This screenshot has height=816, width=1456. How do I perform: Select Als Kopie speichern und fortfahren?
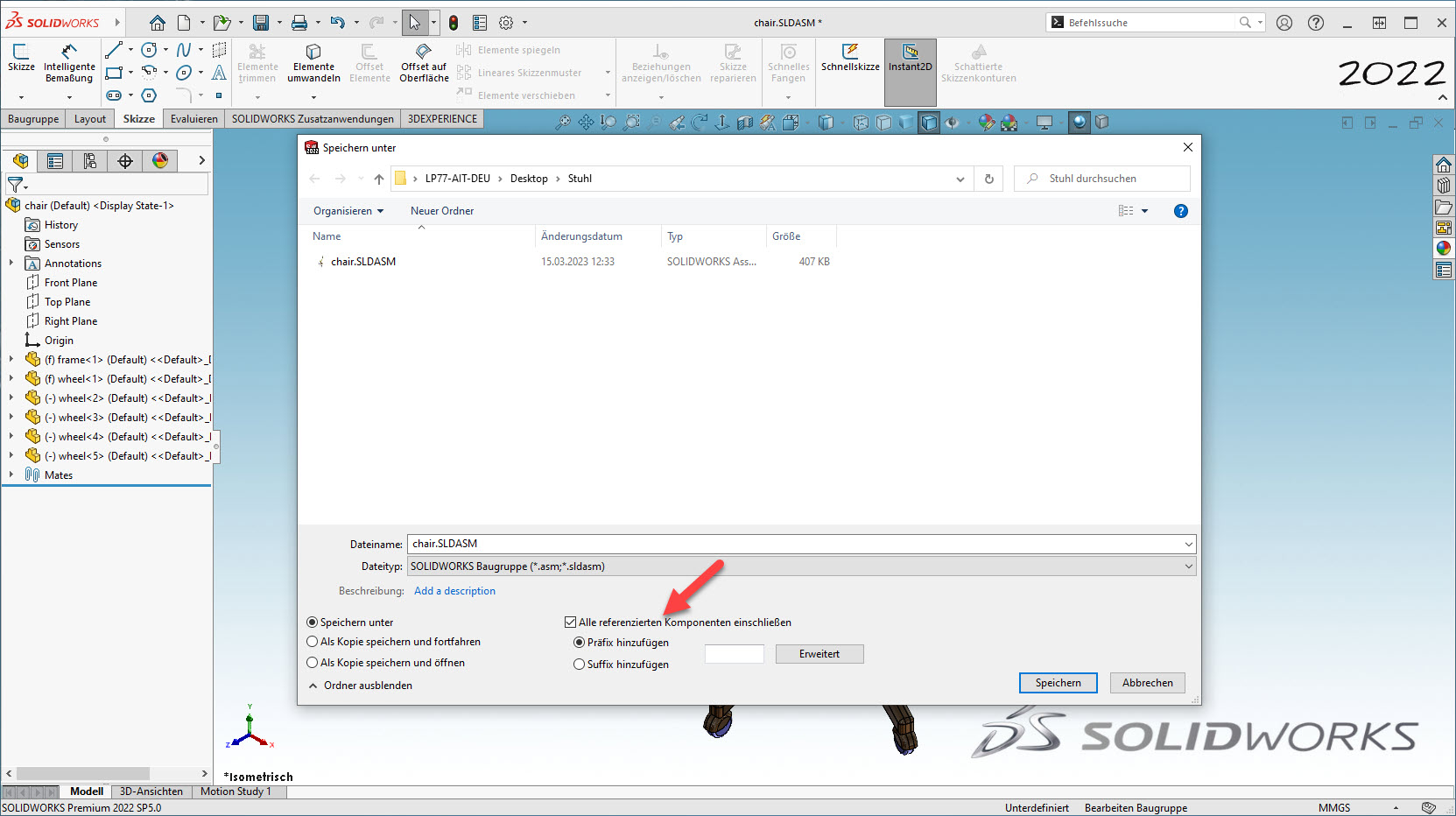312,642
